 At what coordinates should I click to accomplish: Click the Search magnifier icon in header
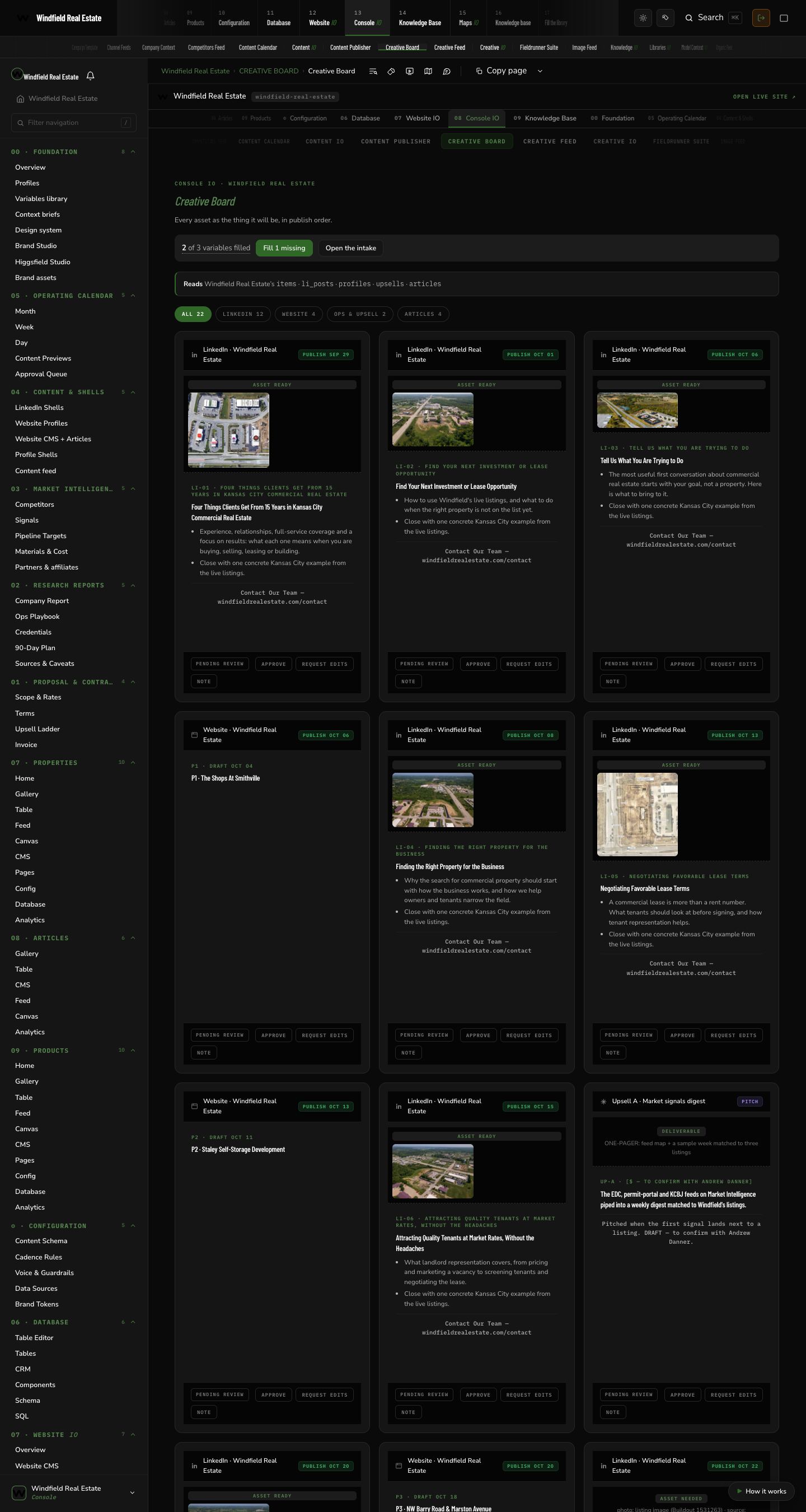point(689,17)
